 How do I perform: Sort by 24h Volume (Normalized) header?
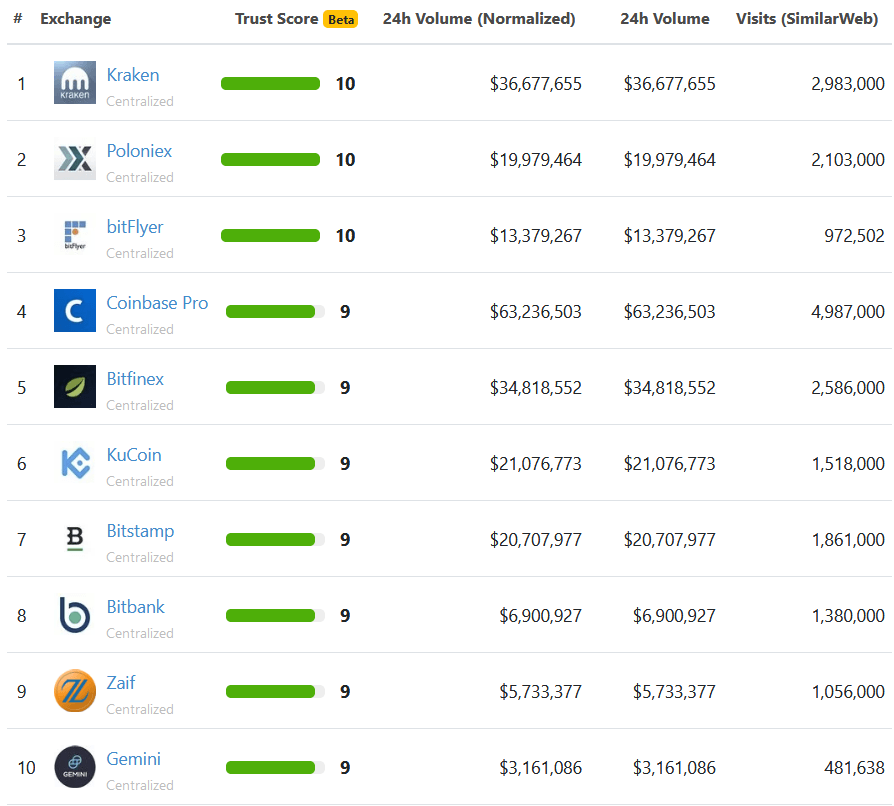coord(479,19)
